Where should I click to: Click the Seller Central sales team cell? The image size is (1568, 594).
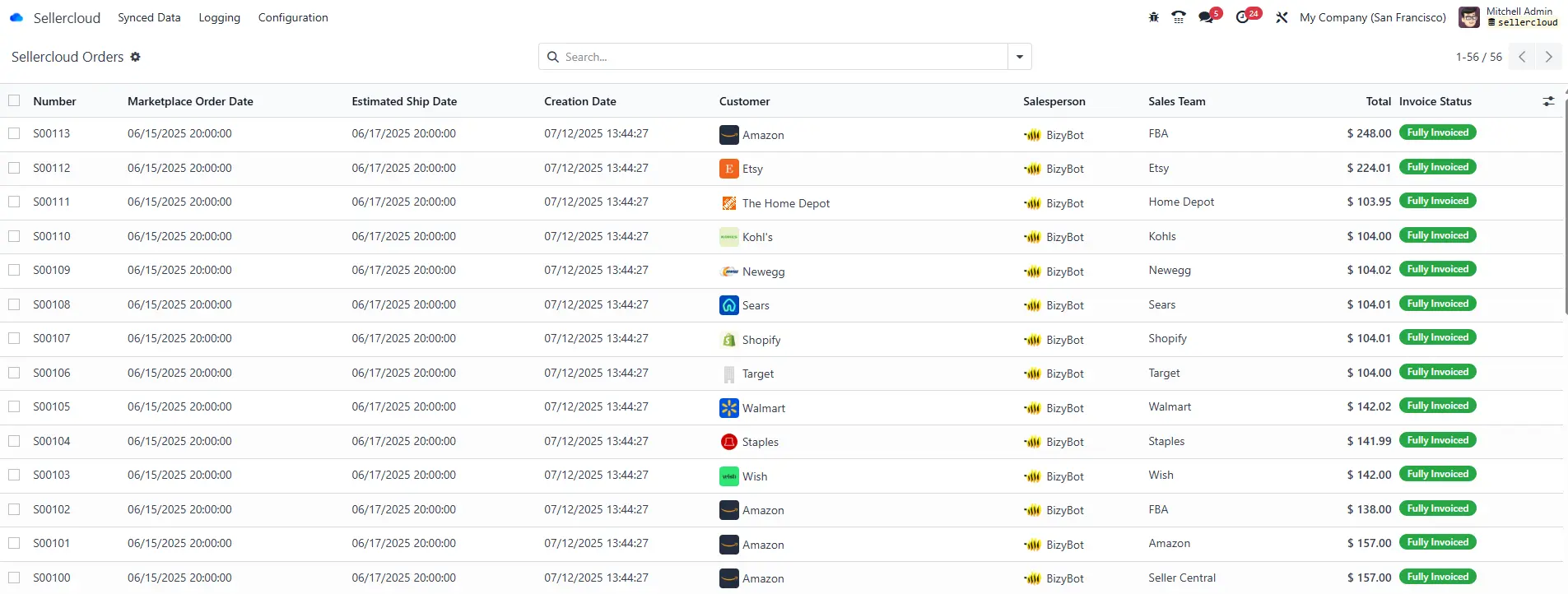[x=1182, y=578]
